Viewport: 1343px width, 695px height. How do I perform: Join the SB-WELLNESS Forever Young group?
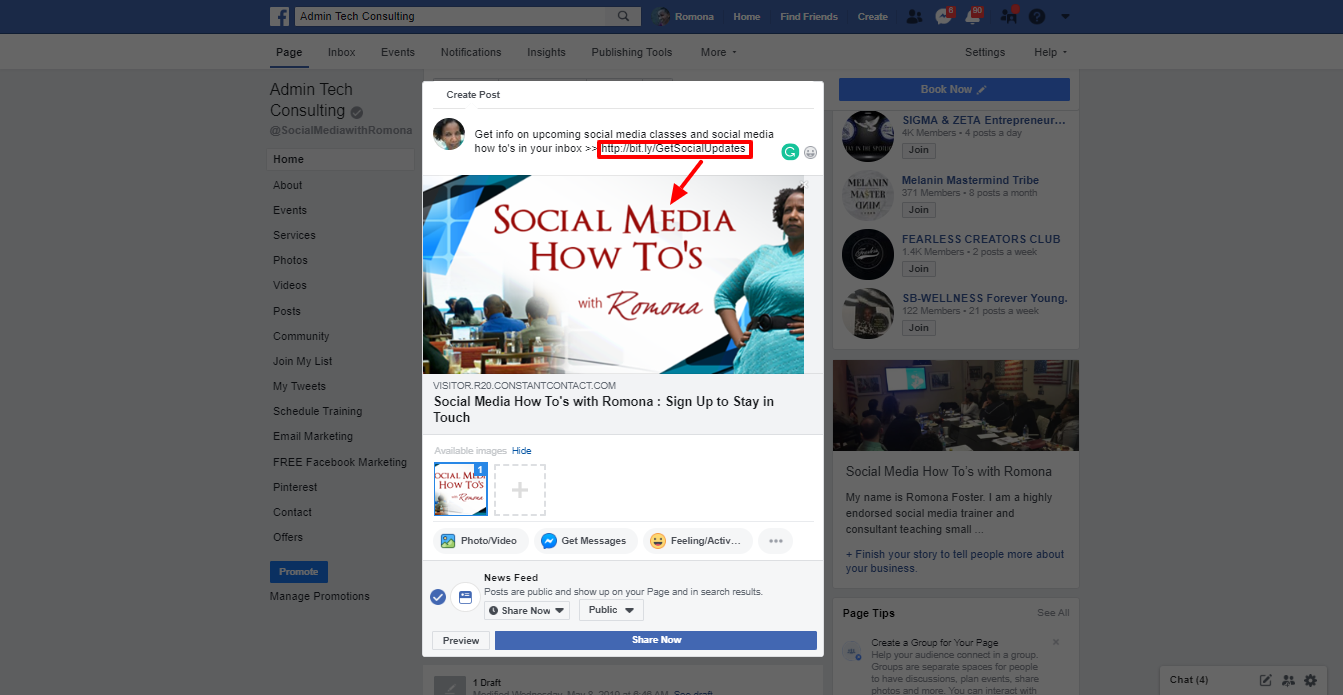pos(919,327)
